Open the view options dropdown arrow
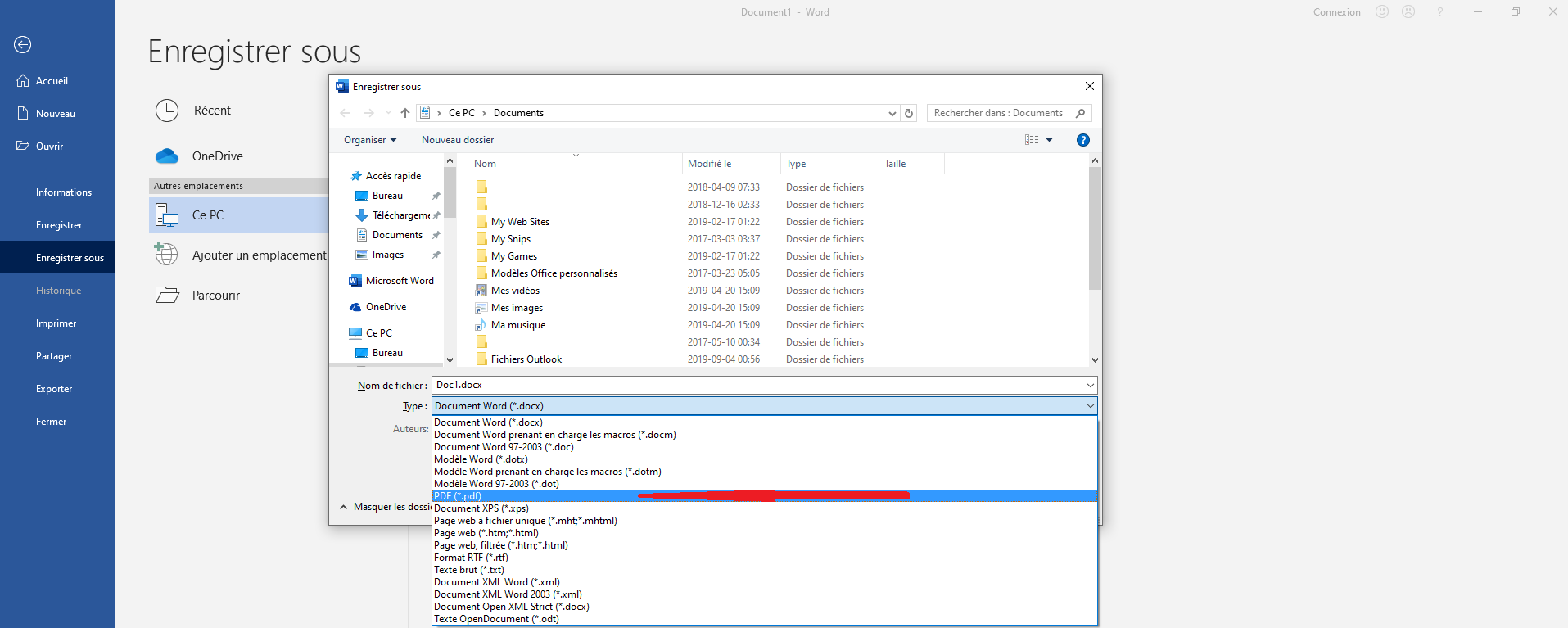The width and height of the screenshot is (1568, 628). pyautogui.click(x=1050, y=140)
